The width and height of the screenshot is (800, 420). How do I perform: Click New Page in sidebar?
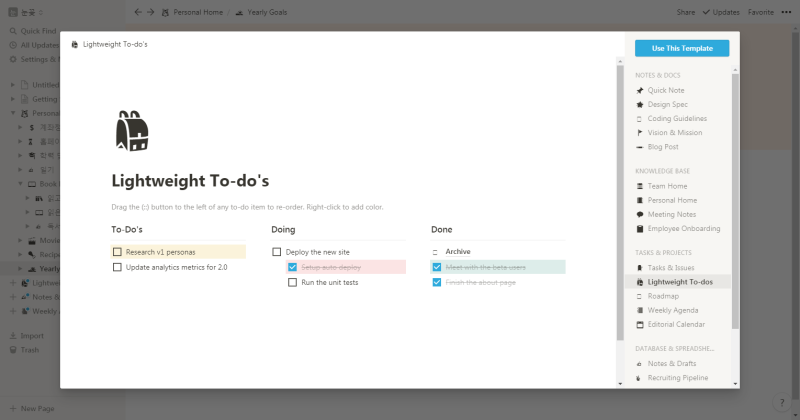coord(32,409)
